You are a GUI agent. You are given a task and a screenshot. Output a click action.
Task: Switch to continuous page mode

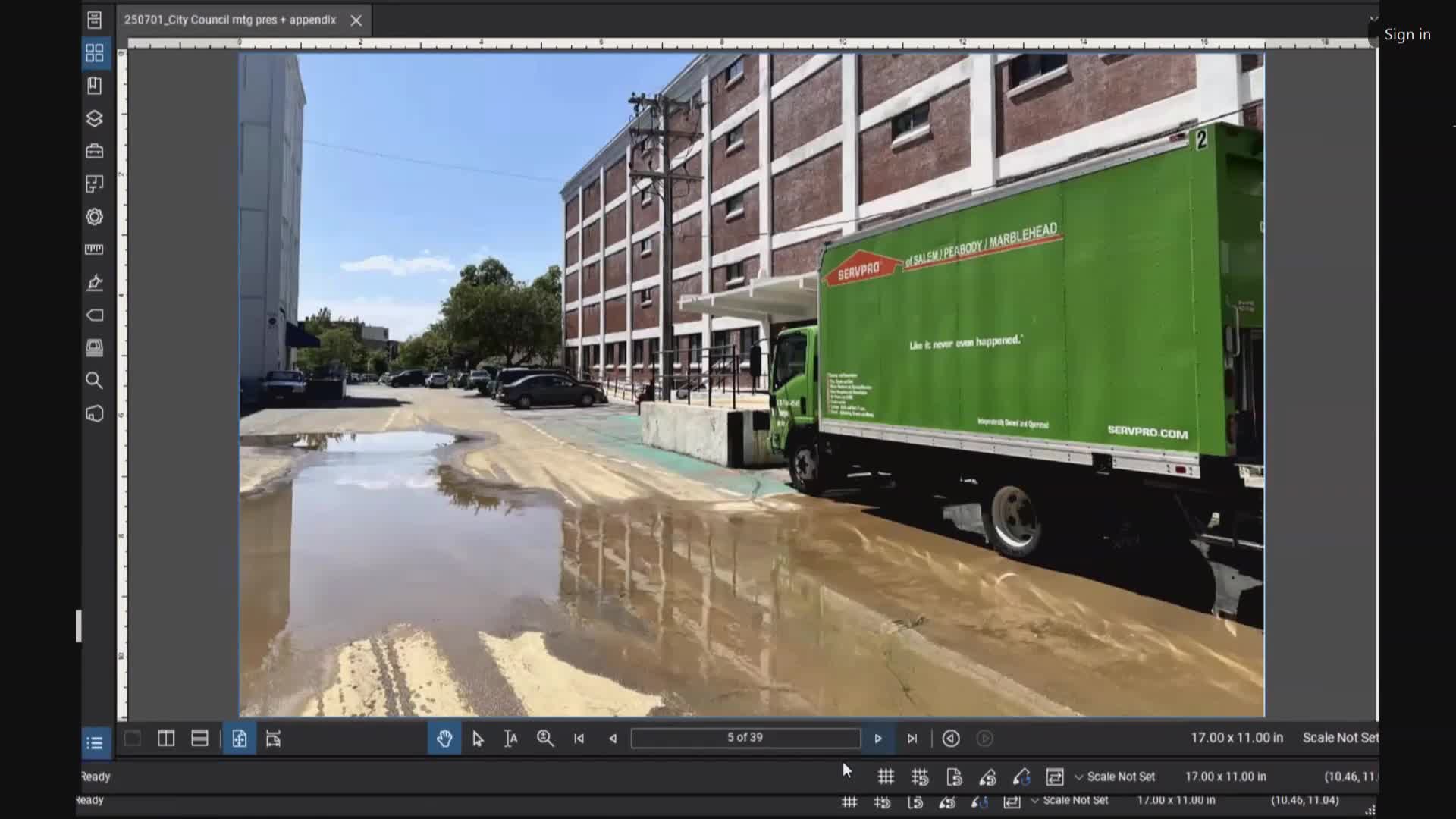[x=273, y=739]
